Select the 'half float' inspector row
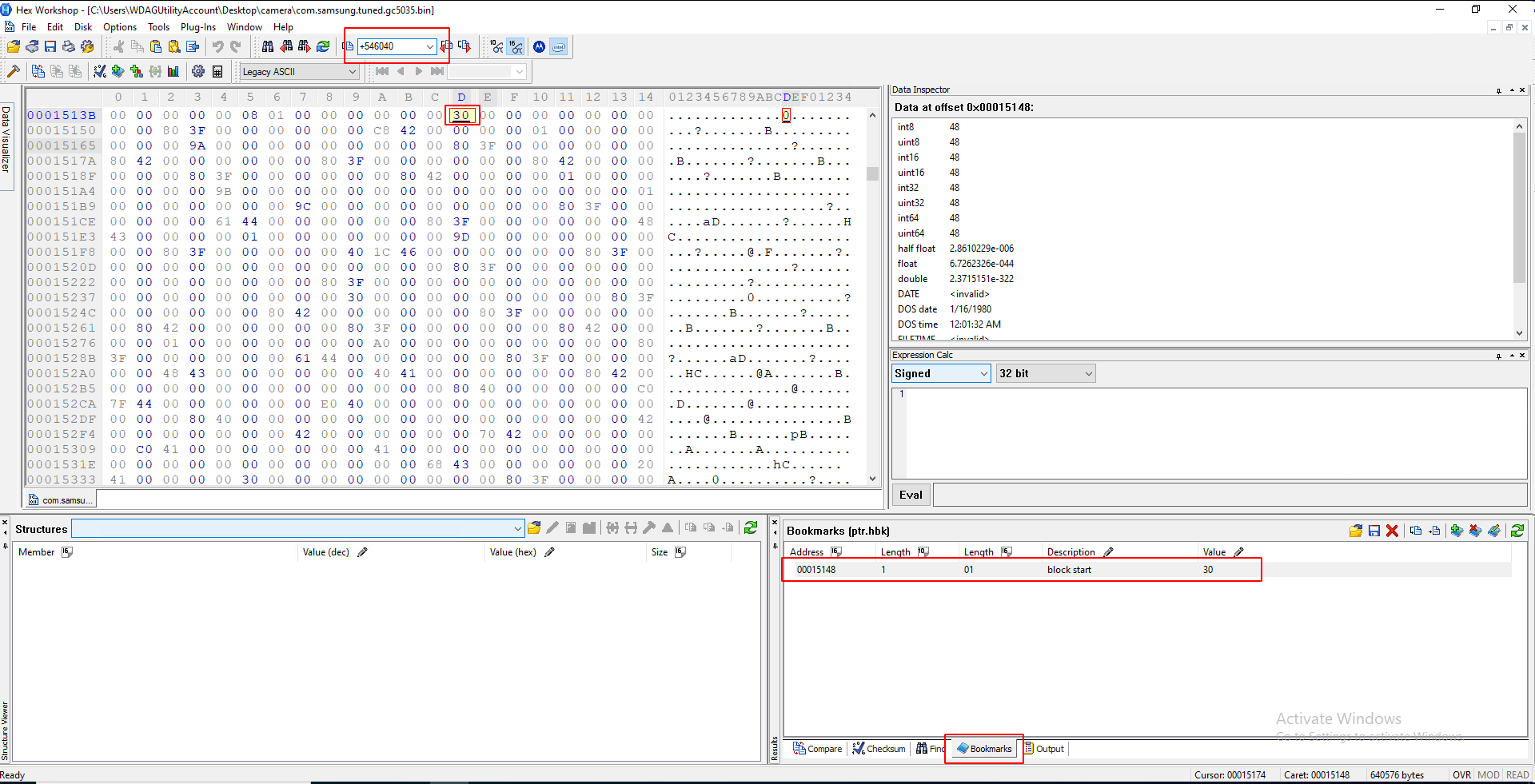This screenshot has width=1535, height=784. [1203, 249]
